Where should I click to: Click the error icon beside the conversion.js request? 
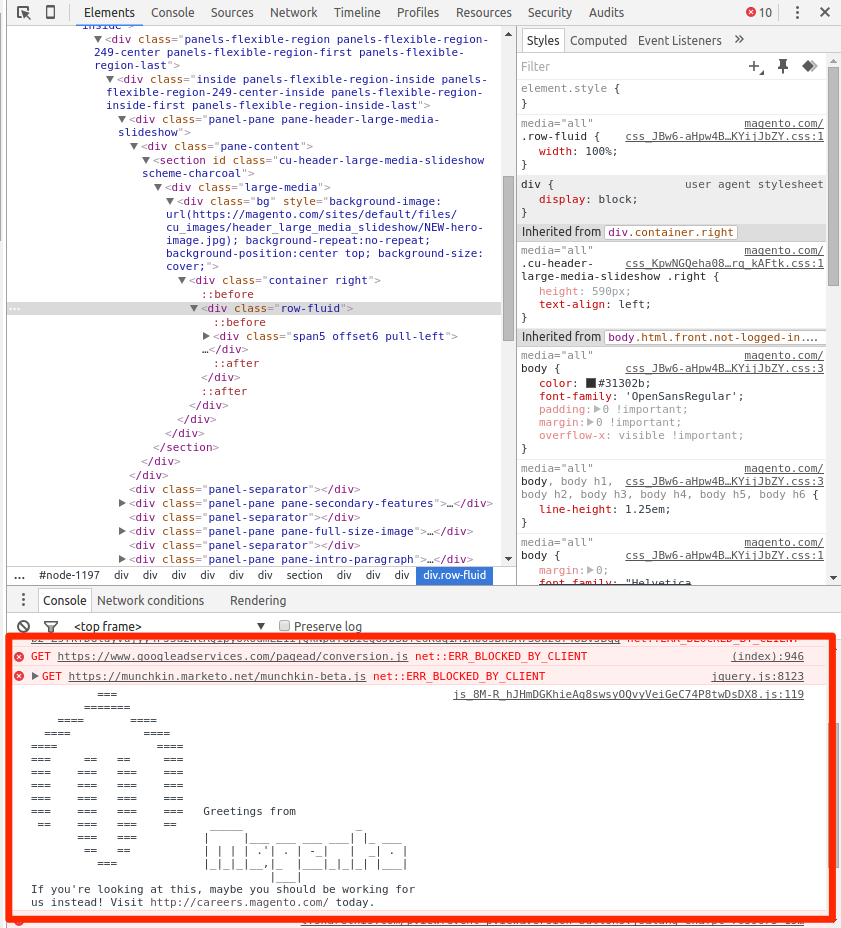tap(19, 657)
